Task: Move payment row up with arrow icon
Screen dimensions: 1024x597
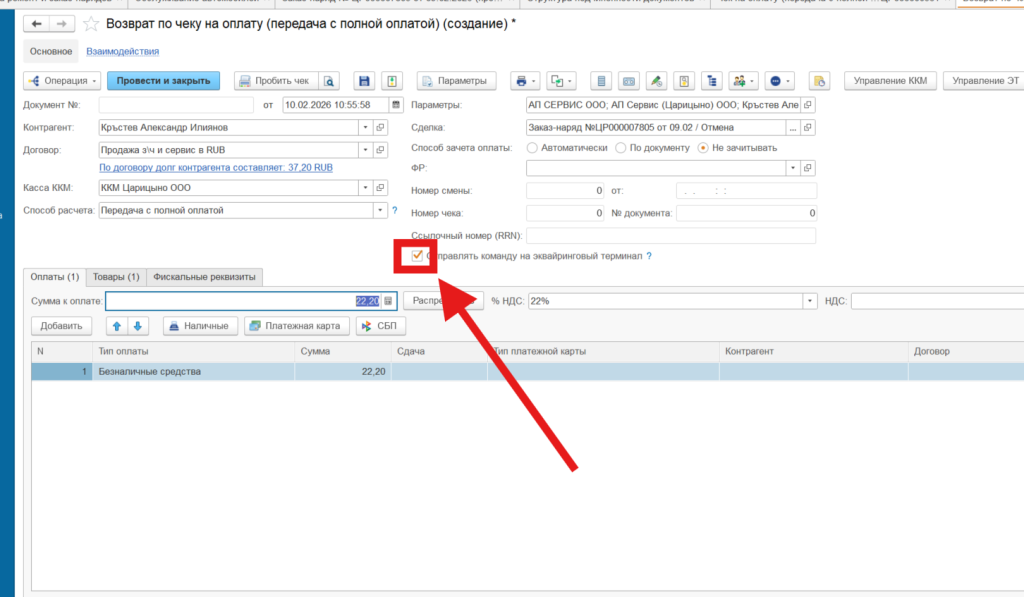Action: click(116, 326)
